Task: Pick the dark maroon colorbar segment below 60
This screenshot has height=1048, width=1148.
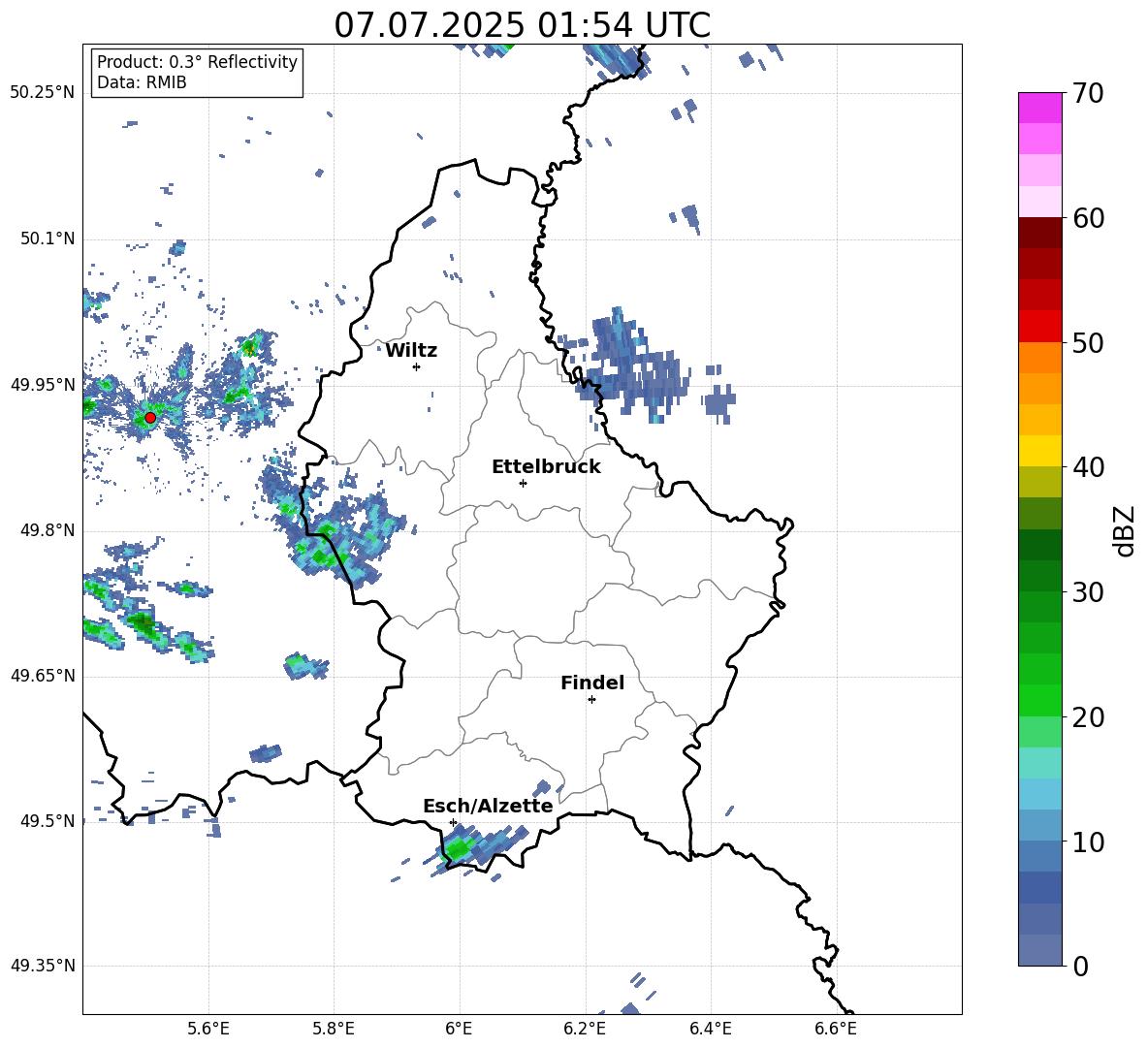Action: (1039, 233)
